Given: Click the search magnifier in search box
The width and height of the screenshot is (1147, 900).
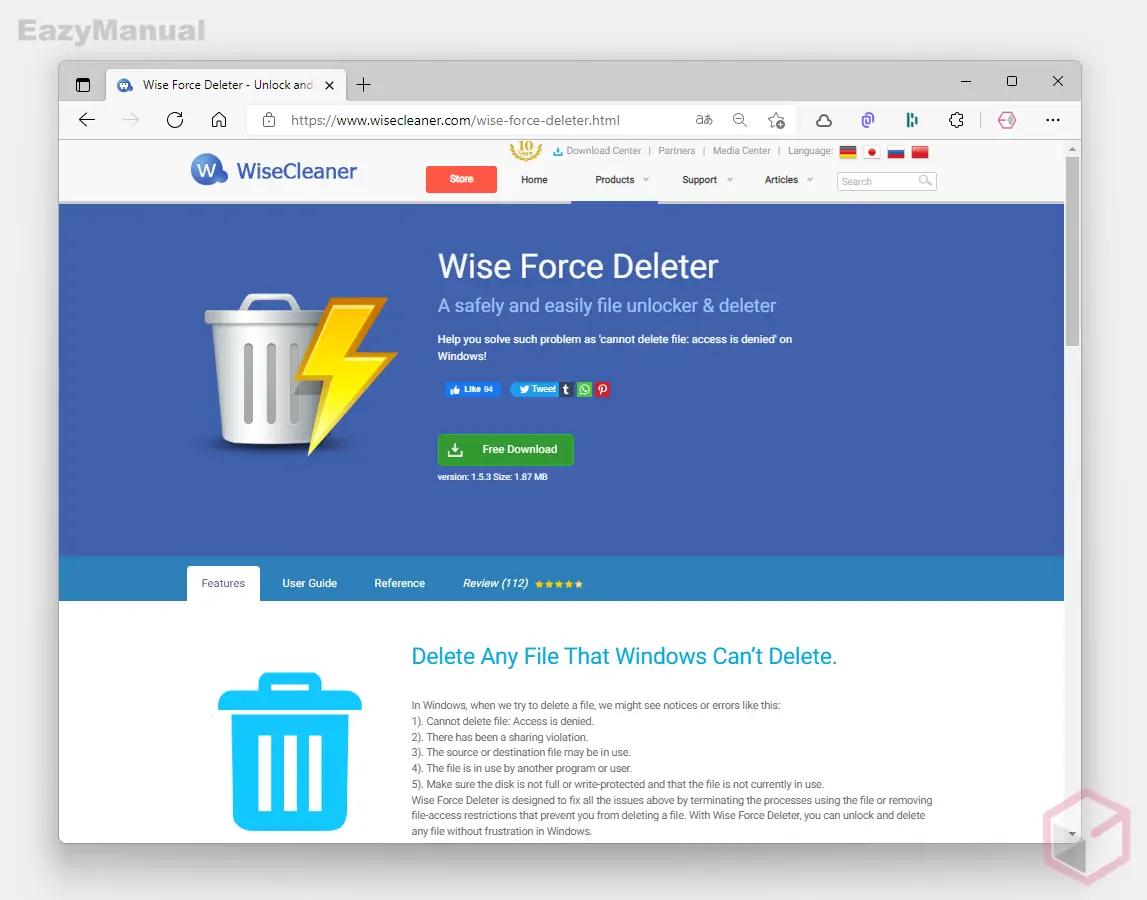Looking at the screenshot, I should (924, 181).
